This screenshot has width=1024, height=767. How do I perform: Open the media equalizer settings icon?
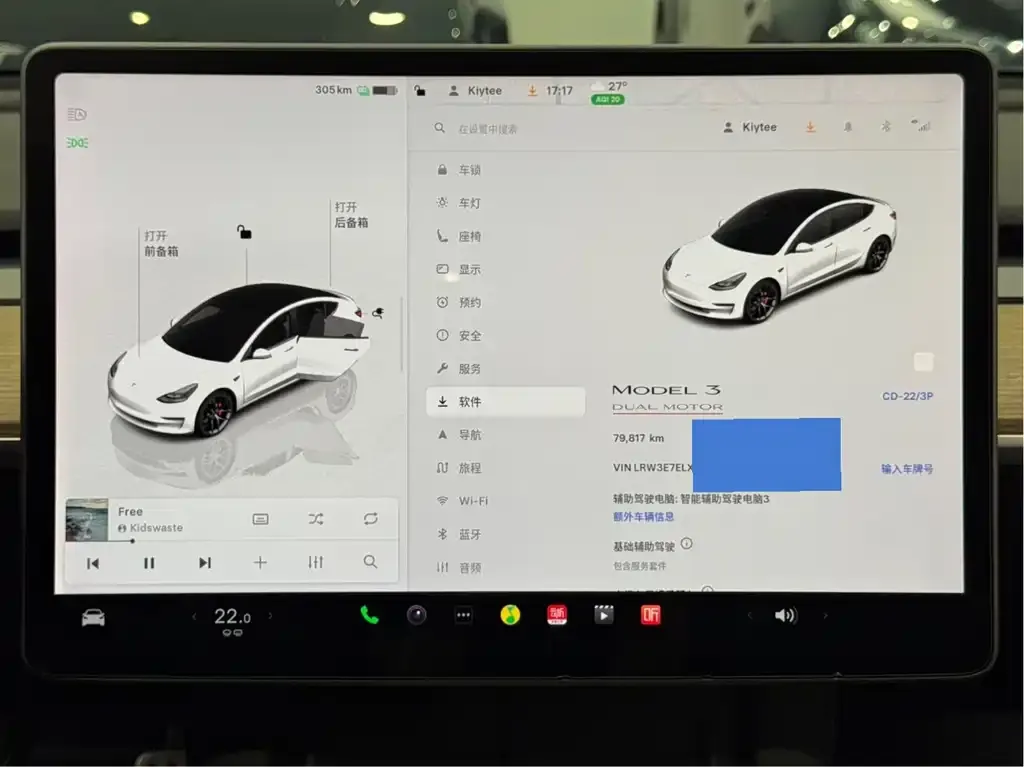(x=315, y=562)
